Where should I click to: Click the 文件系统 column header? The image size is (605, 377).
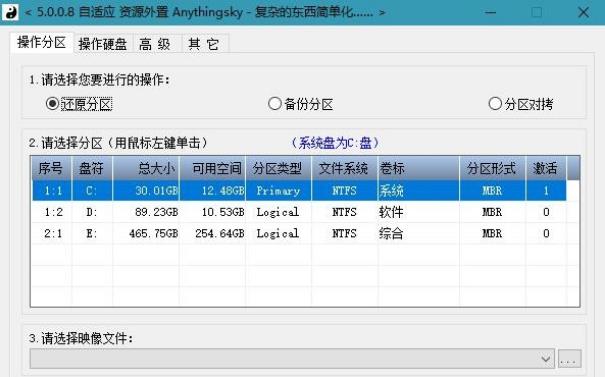pyautogui.click(x=345, y=168)
